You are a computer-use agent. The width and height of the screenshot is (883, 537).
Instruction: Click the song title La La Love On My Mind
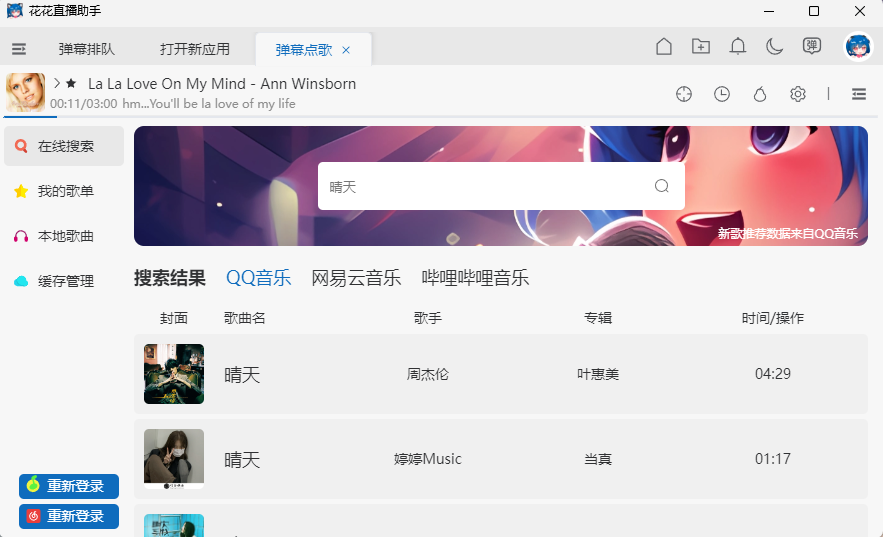click(222, 84)
